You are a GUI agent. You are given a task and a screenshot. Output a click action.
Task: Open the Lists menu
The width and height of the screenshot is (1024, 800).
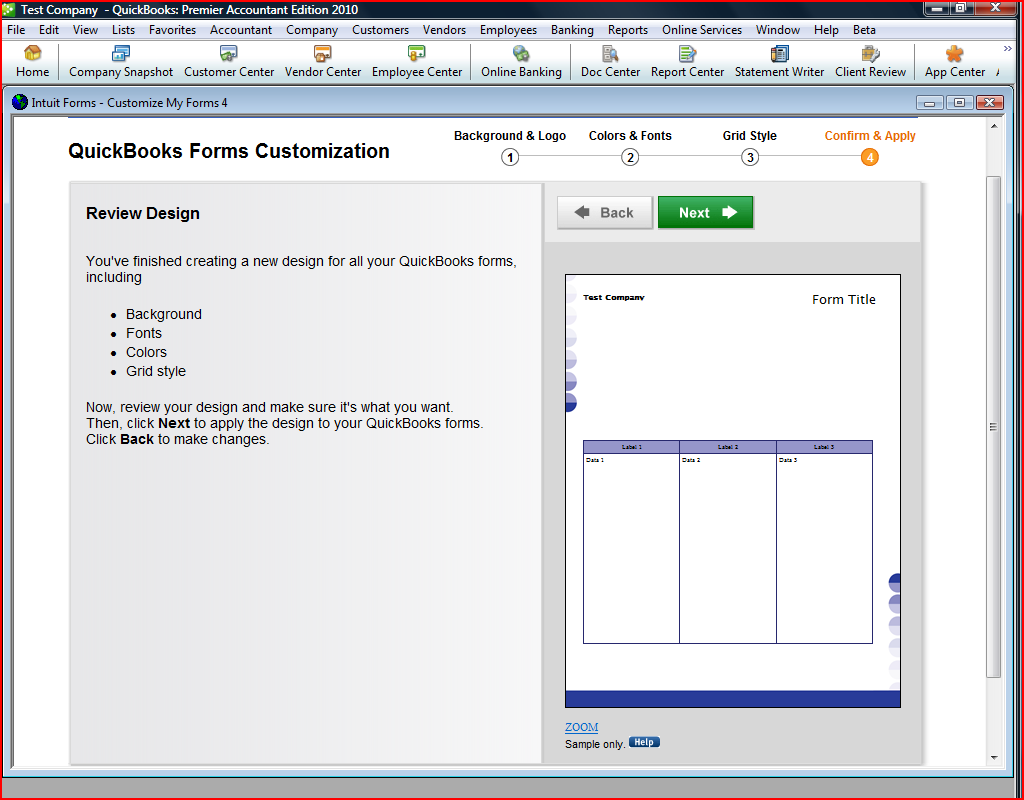tap(123, 30)
